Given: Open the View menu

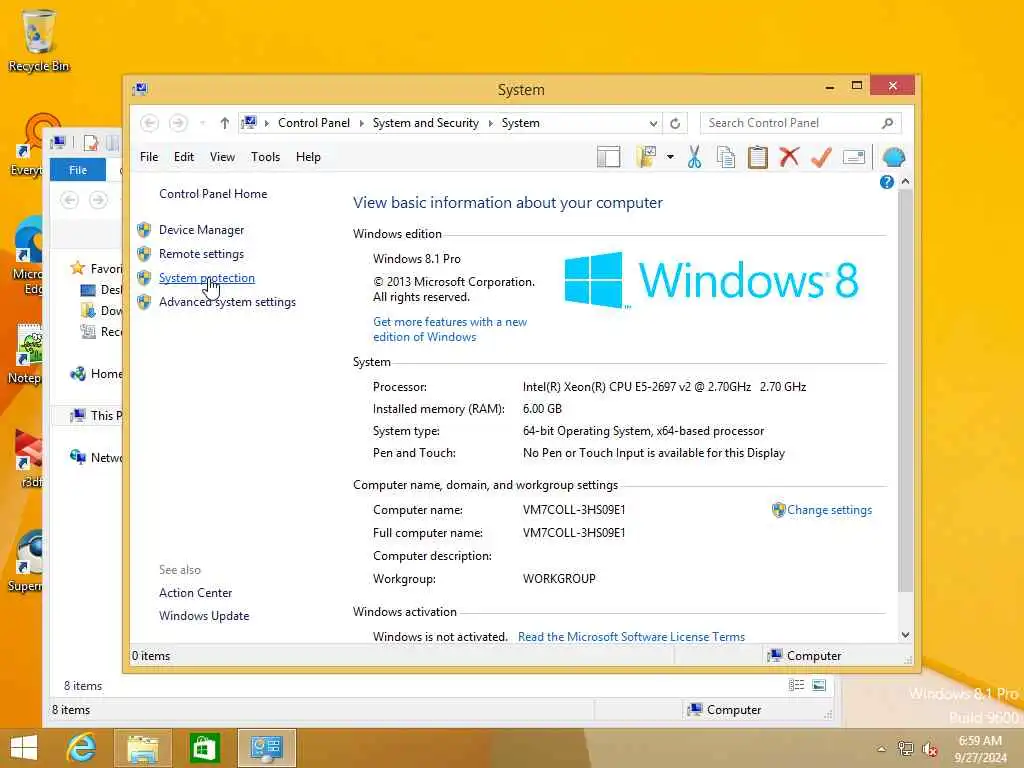Looking at the screenshot, I should coord(222,157).
